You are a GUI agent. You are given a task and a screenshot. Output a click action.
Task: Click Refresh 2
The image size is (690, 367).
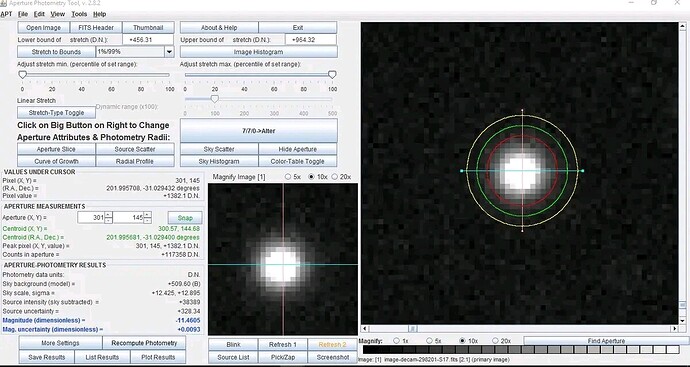[x=333, y=345]
